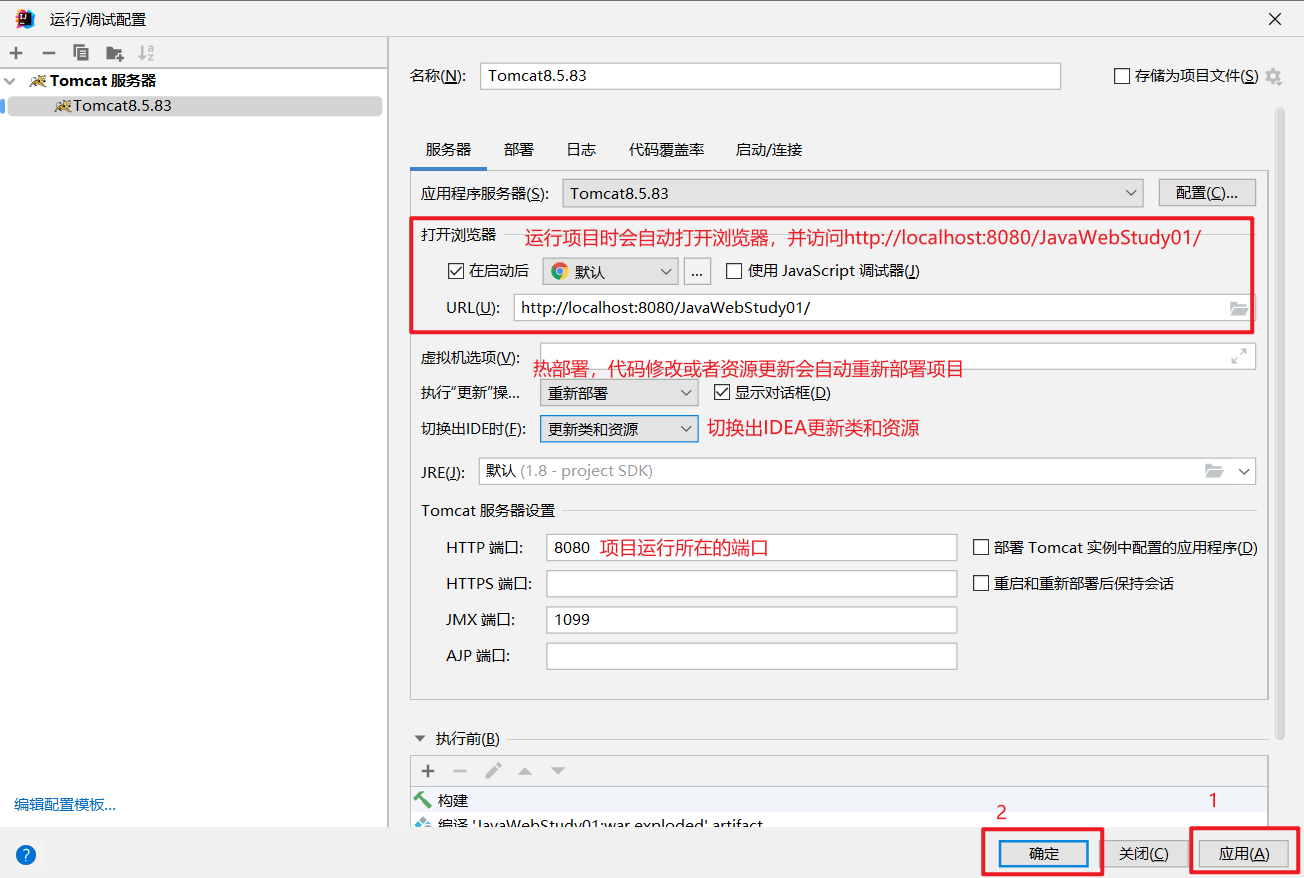
Task: Click the 名称 input field
Action: (770, 76)
